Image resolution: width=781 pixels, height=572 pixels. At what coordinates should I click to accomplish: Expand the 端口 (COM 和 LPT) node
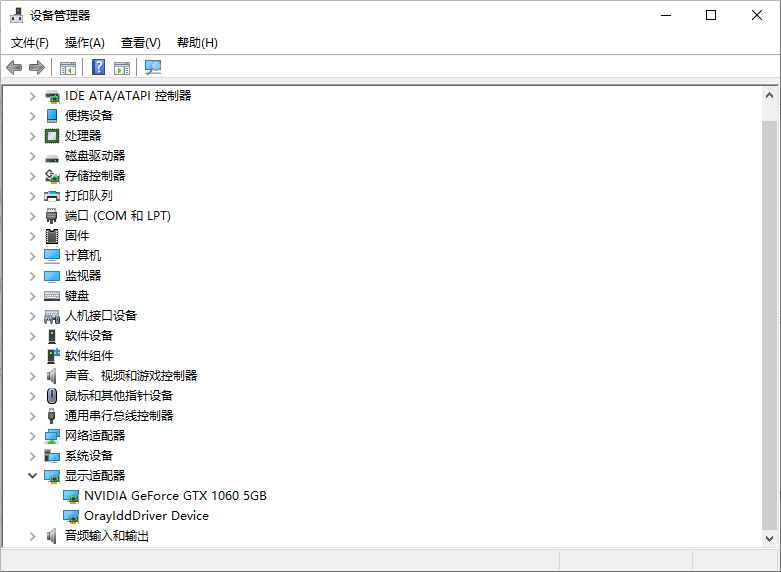coord(32,216)
